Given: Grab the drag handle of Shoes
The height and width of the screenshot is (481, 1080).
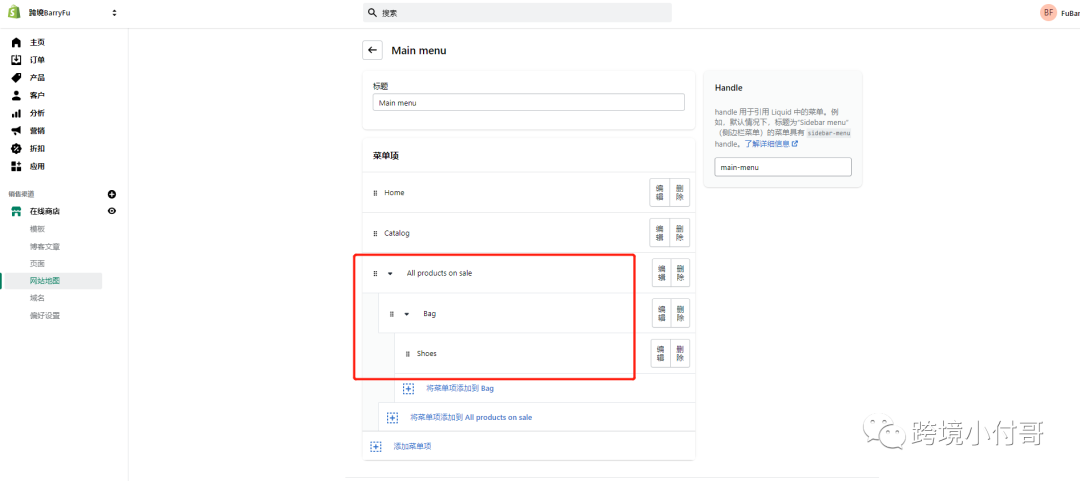Looking at the screenshot, I should coord(408,354).
